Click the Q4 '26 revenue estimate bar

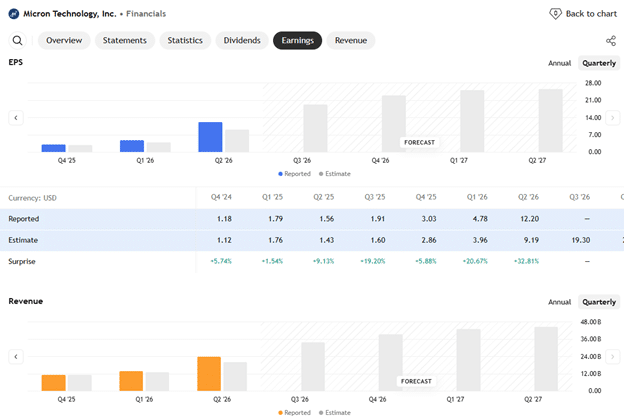tap(390, 362)
